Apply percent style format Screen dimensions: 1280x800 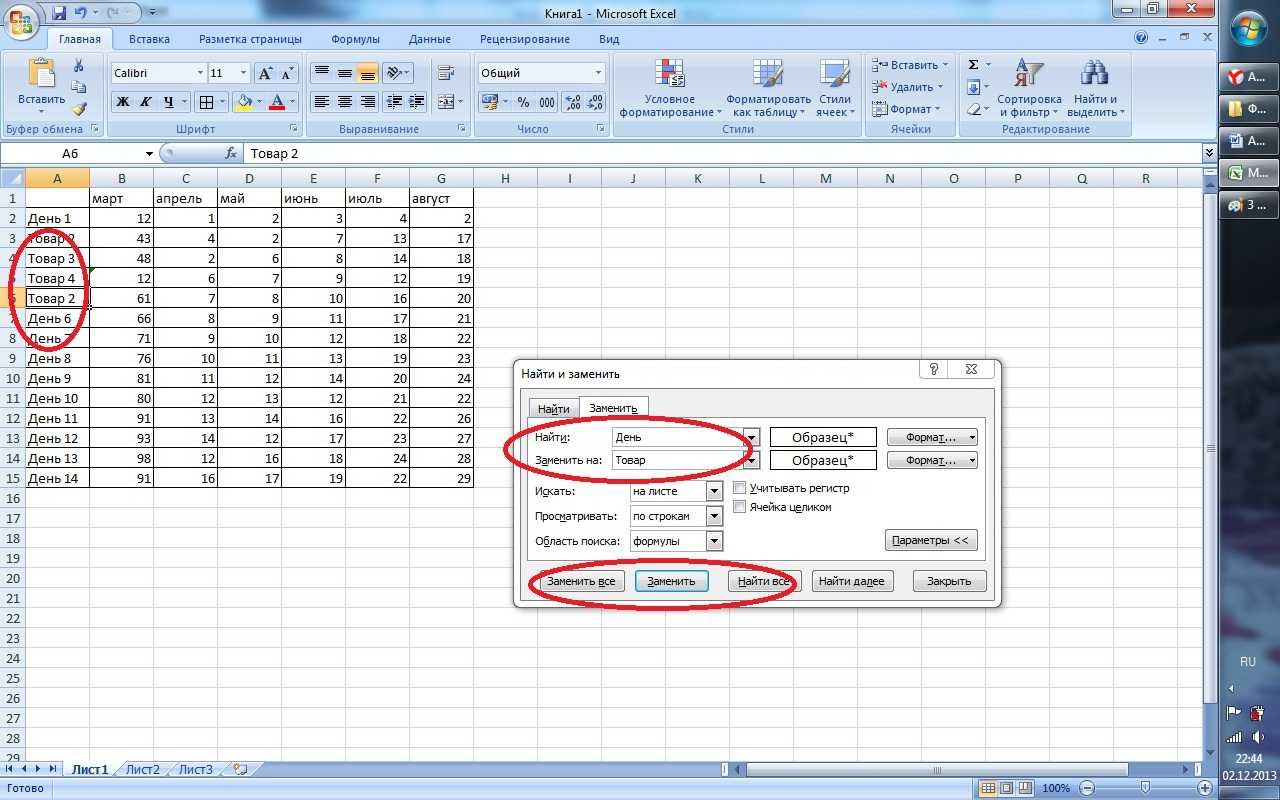[524, 102]
